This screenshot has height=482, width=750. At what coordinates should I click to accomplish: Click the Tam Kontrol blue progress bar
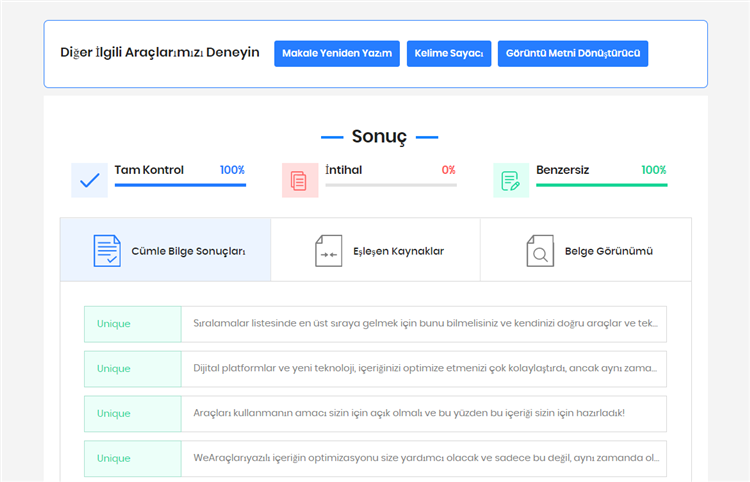(x=180, y=185)
